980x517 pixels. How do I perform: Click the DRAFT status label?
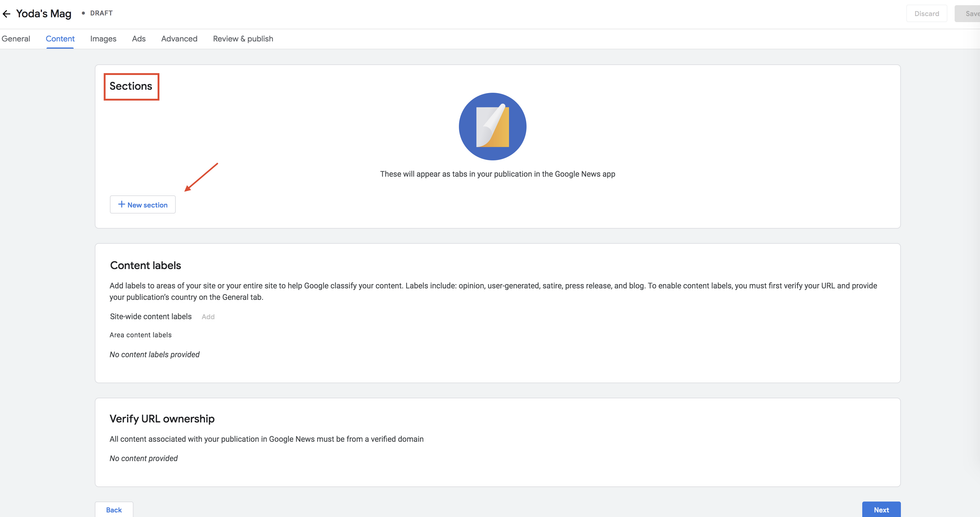pos(101,14)
